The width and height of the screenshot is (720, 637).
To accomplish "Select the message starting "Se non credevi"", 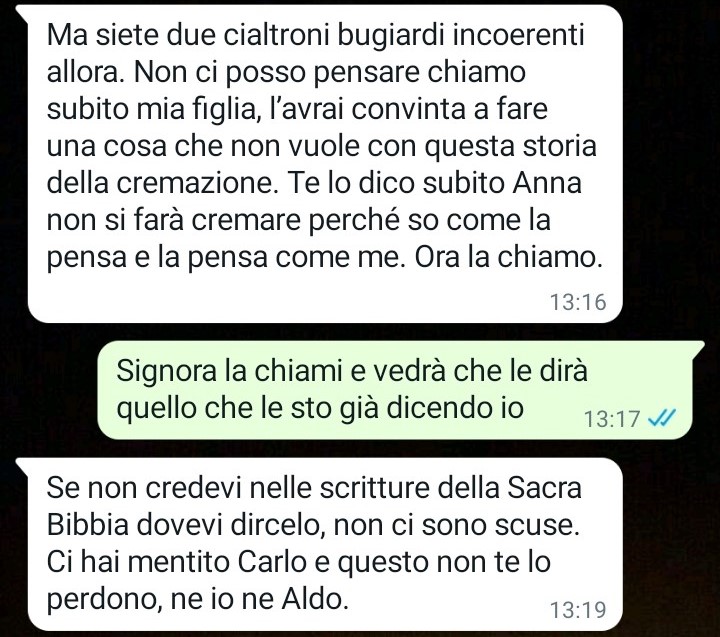I will pos(325,544).
